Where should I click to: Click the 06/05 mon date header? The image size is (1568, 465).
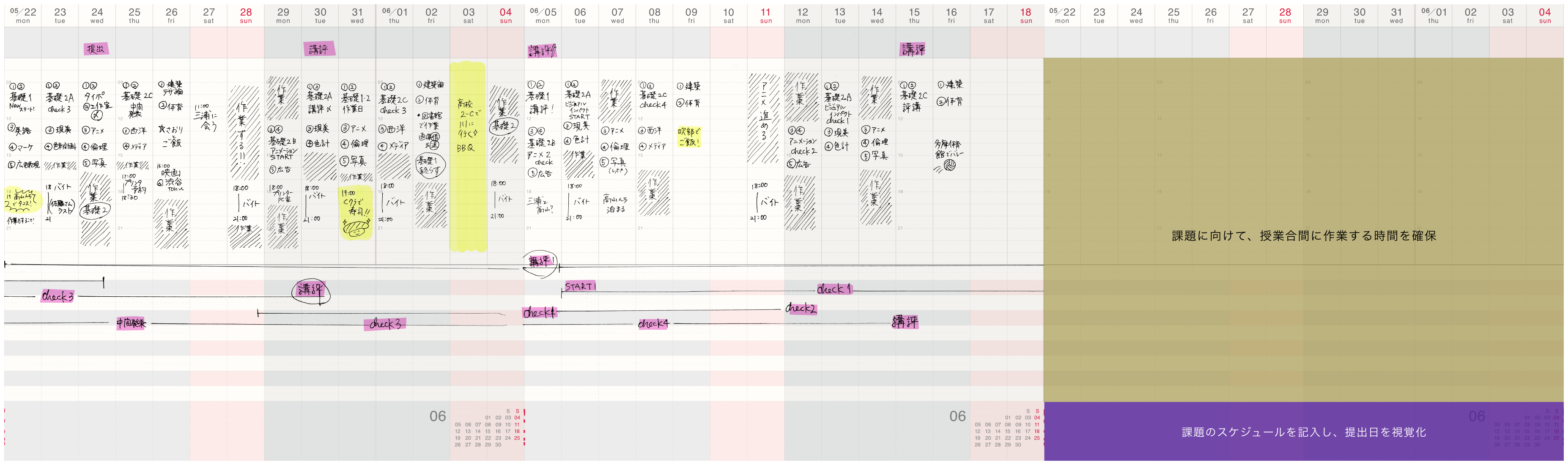(543, 15)
